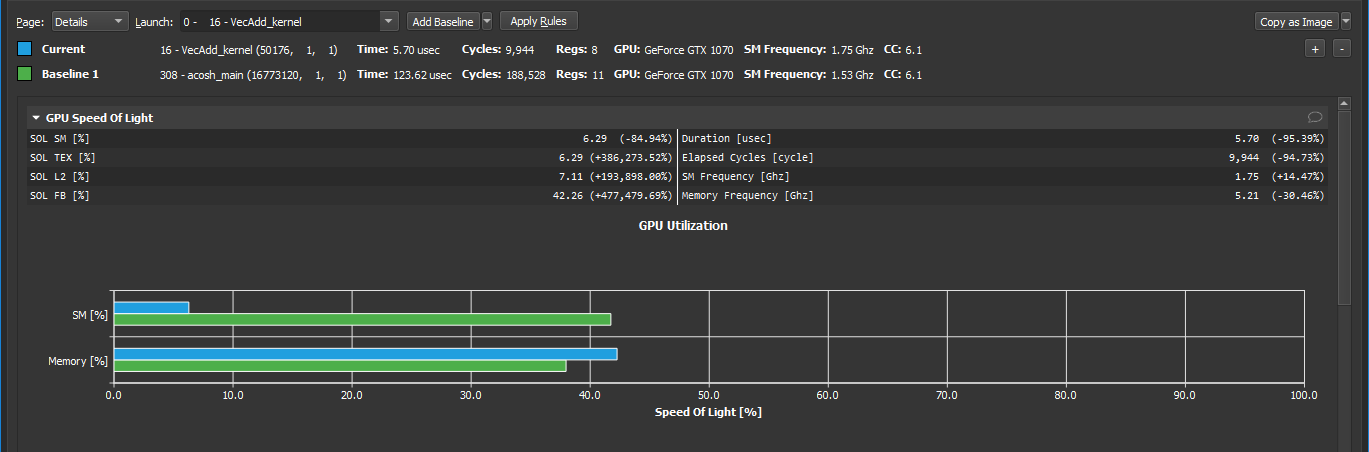Click the scrollbar up arrow

(x=1345, y=103)
